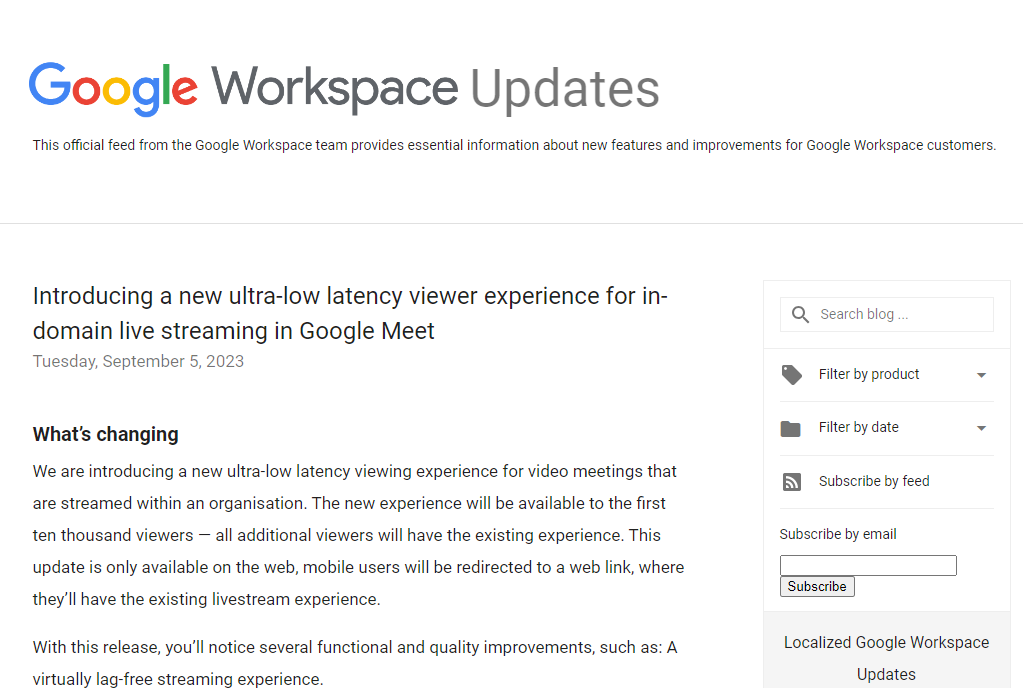Viewport: 1023px width, 688px height.
Task: Click the folder icon beside Filter by date
Action: [792, 427]
